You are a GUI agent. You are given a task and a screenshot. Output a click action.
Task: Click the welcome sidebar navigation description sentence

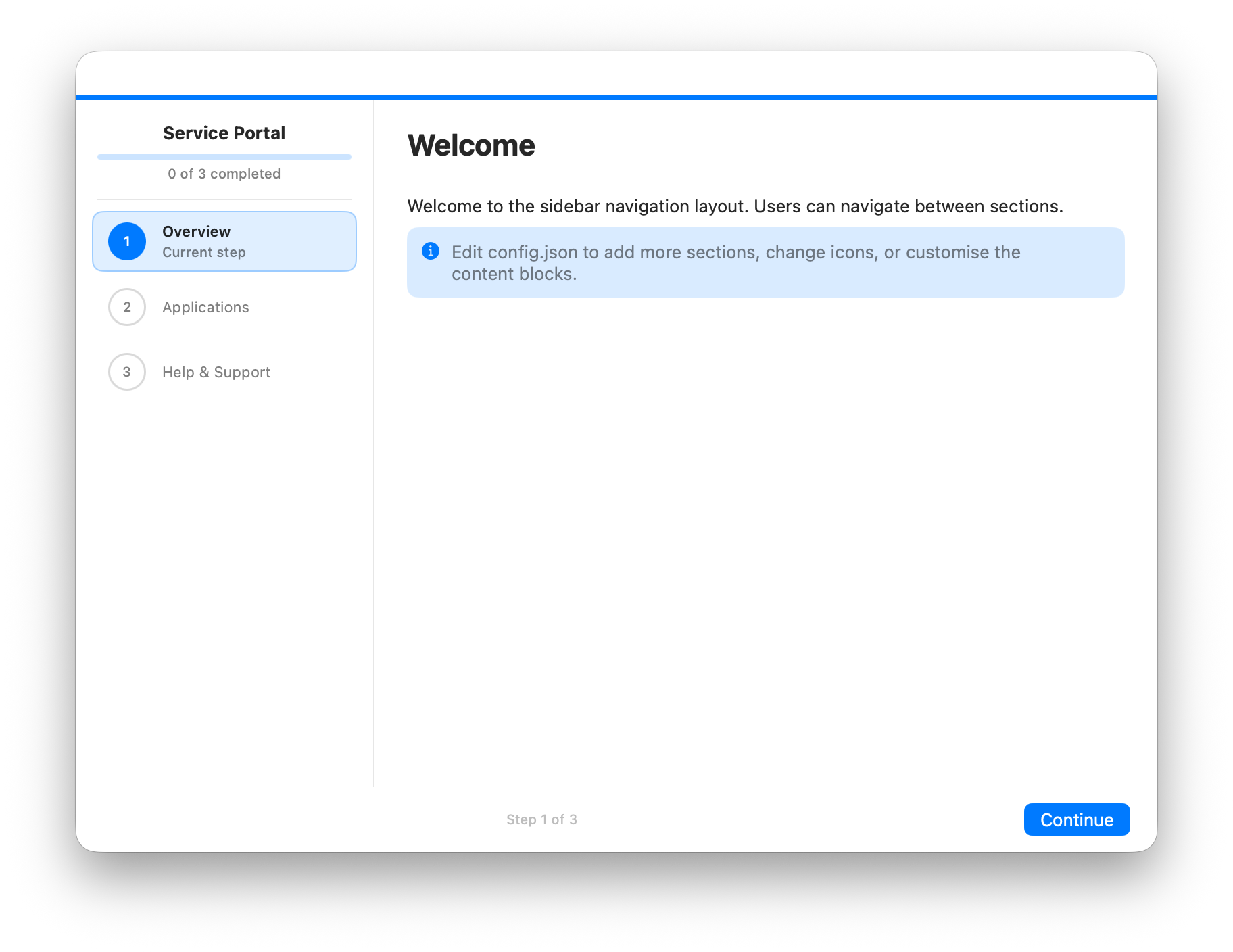[x=735, y=206]
